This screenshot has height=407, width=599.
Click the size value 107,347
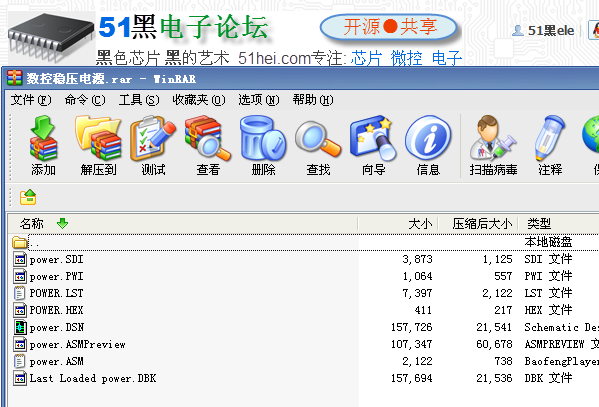point(411,344)
